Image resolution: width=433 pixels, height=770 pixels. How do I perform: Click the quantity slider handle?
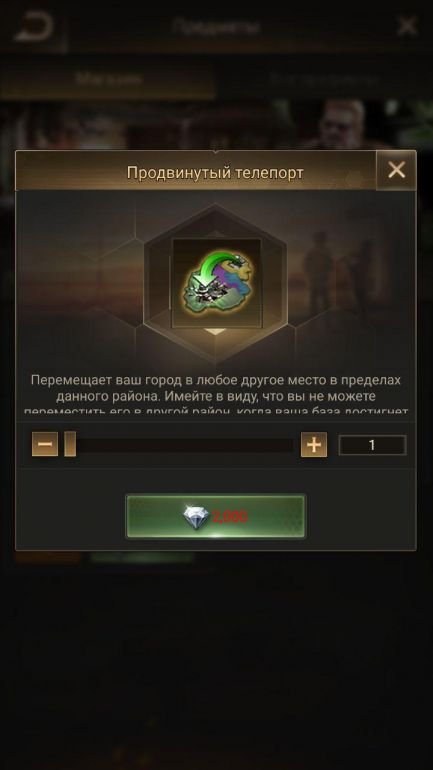click(x=70, y=444)
